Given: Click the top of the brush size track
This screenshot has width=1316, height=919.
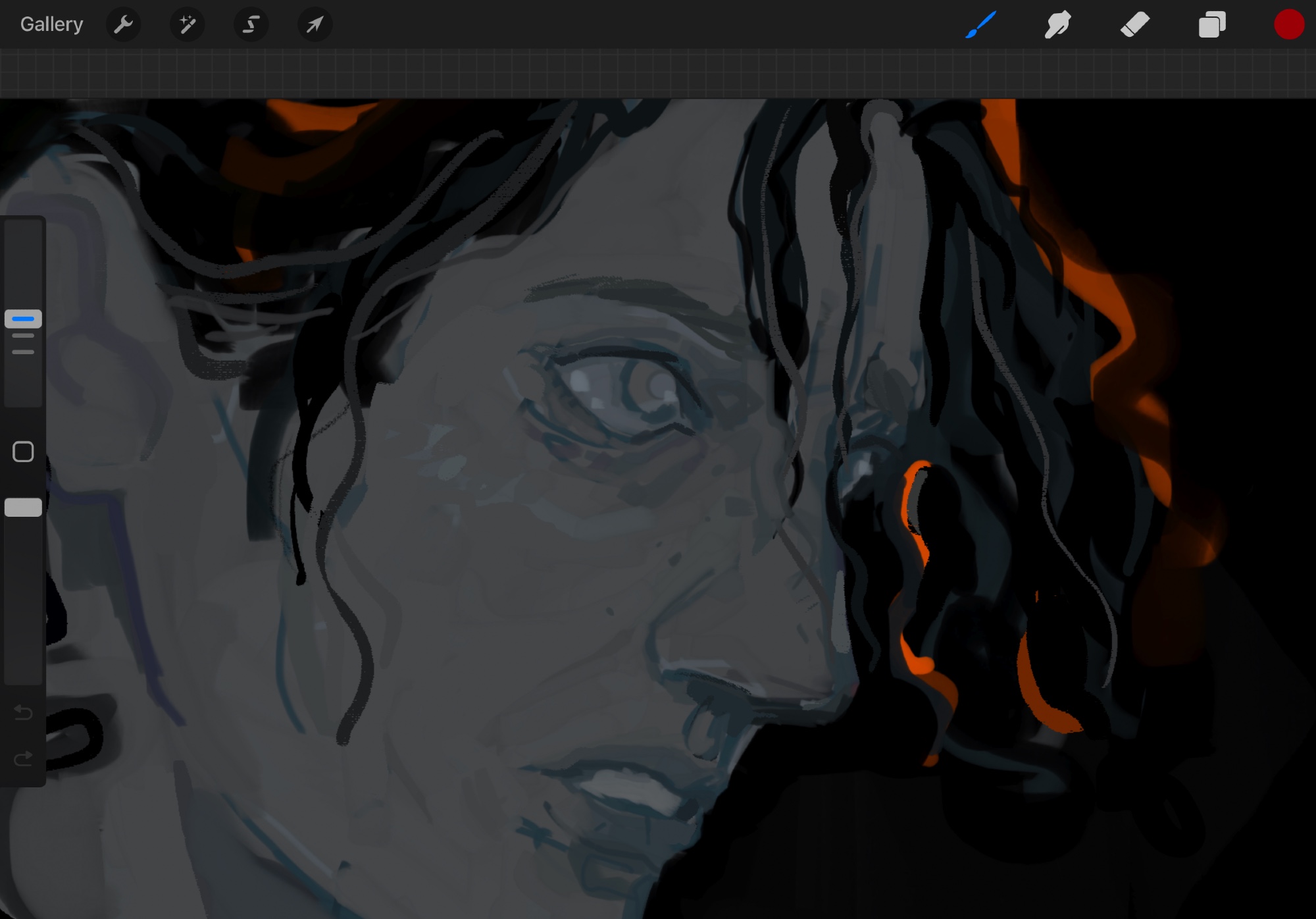Looking at the screenshot, I should click(23, 230).
